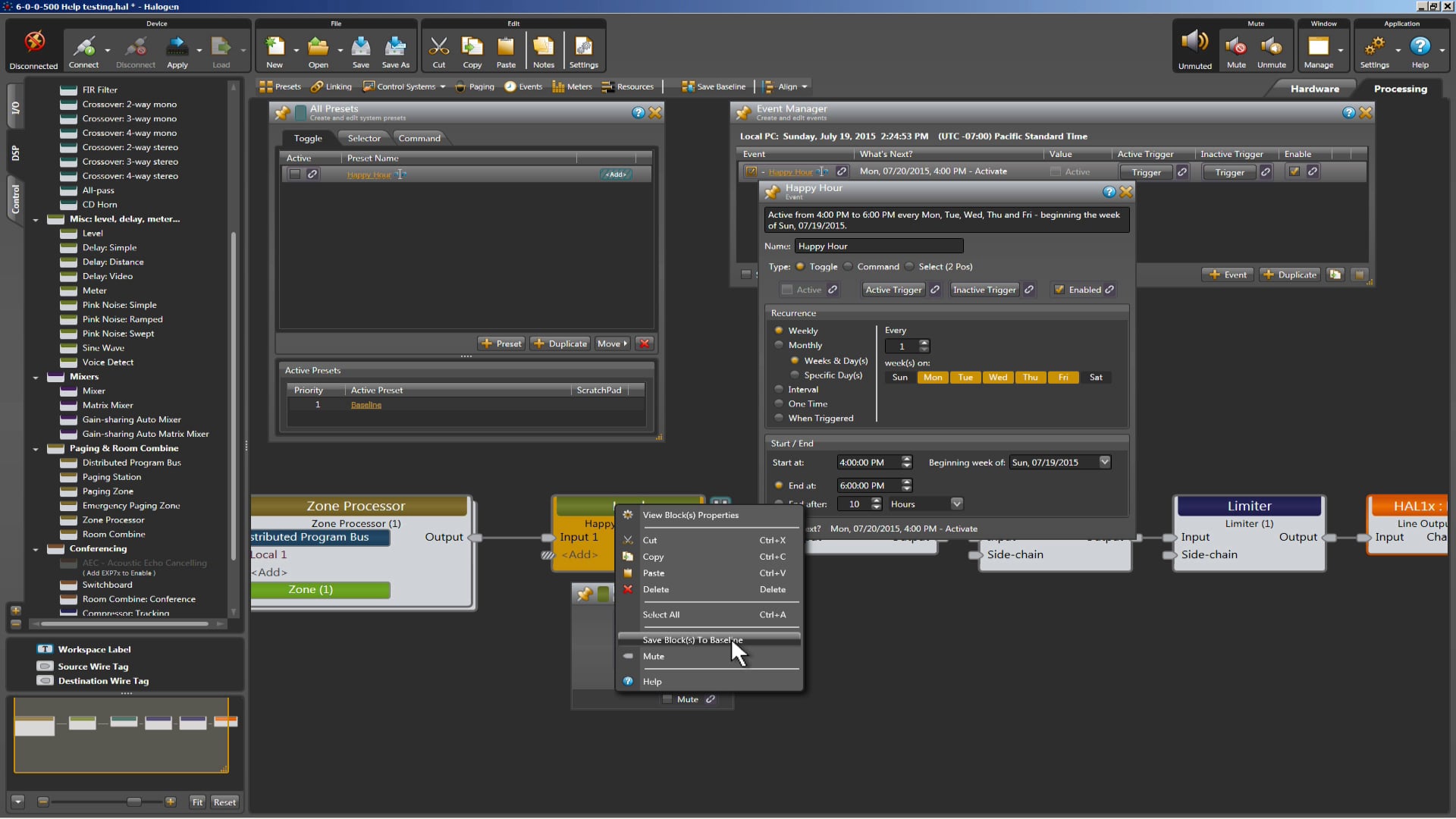Toggle the Enabled checkbox in Happy Hour

pos(1059,290)
